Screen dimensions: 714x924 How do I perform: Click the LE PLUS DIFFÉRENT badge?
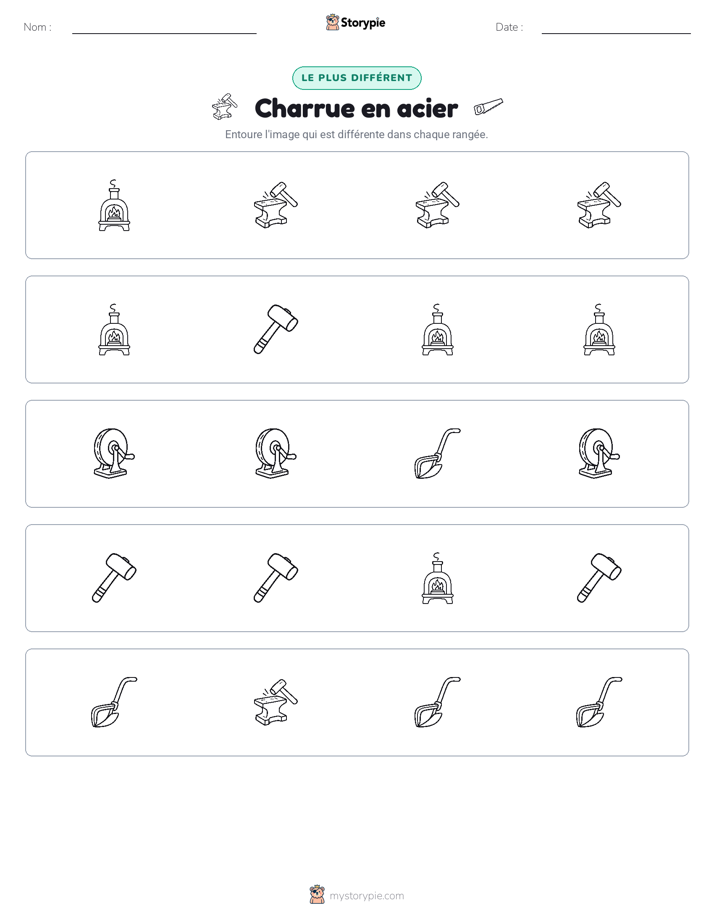point(356,78)
